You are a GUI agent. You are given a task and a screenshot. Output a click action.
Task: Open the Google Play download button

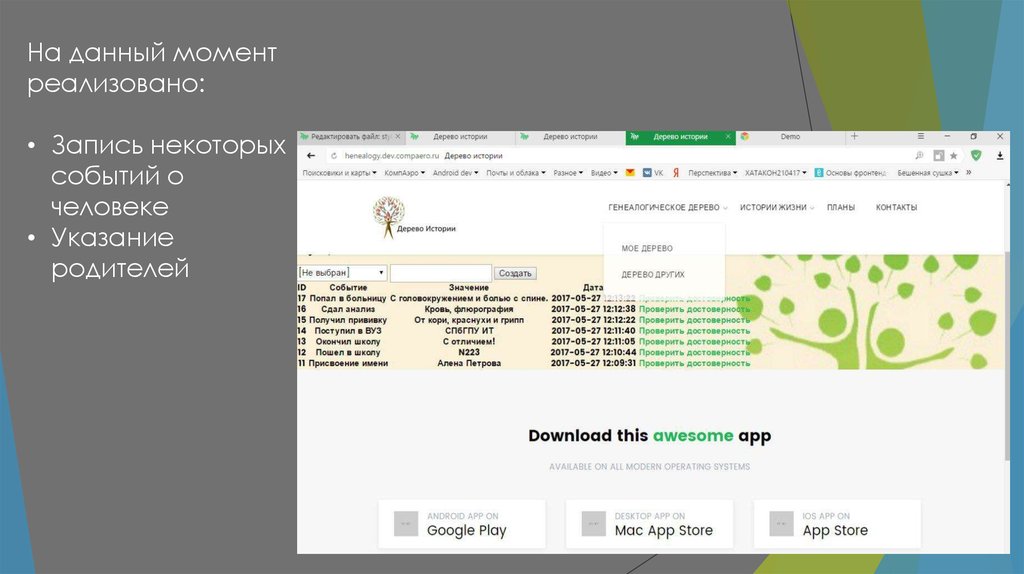tap(462, 524)
